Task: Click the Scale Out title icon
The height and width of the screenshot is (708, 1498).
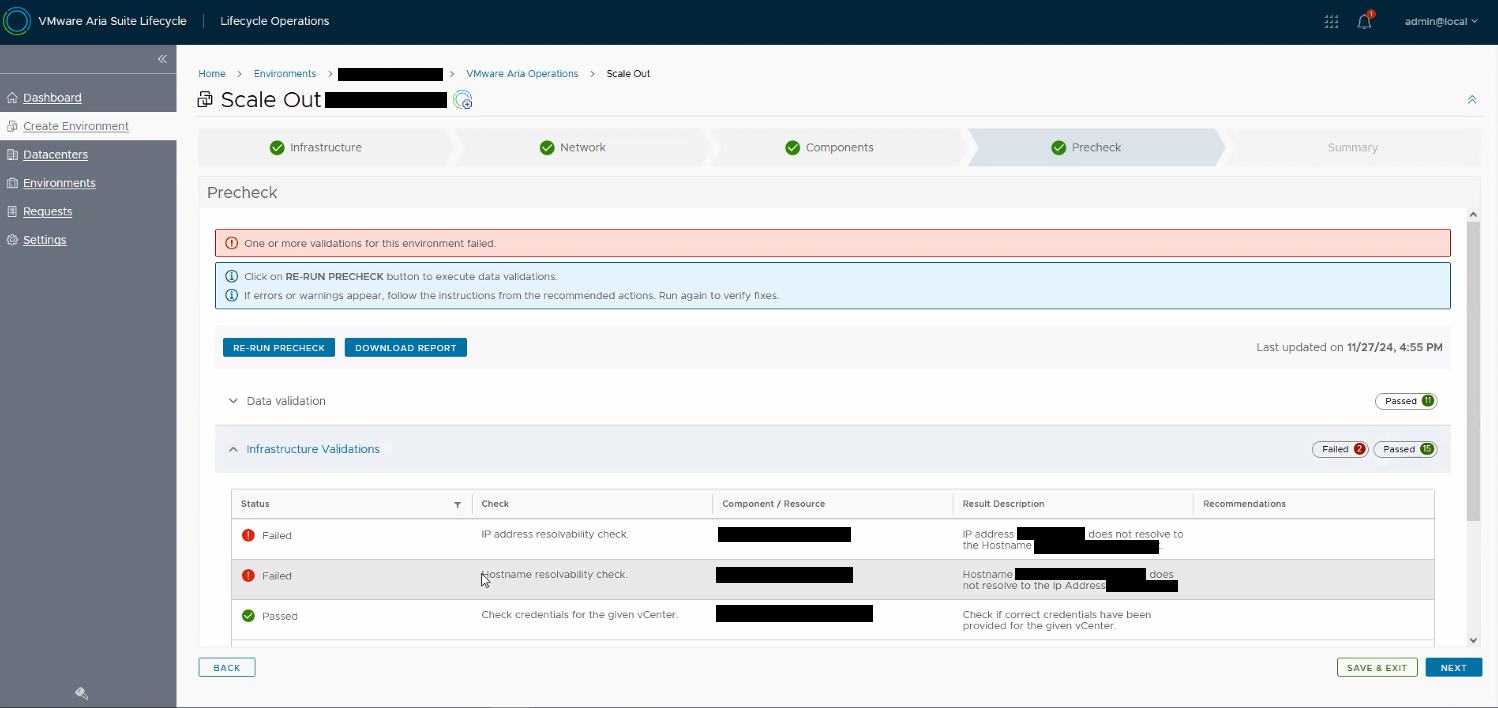Action: [206, 99]
